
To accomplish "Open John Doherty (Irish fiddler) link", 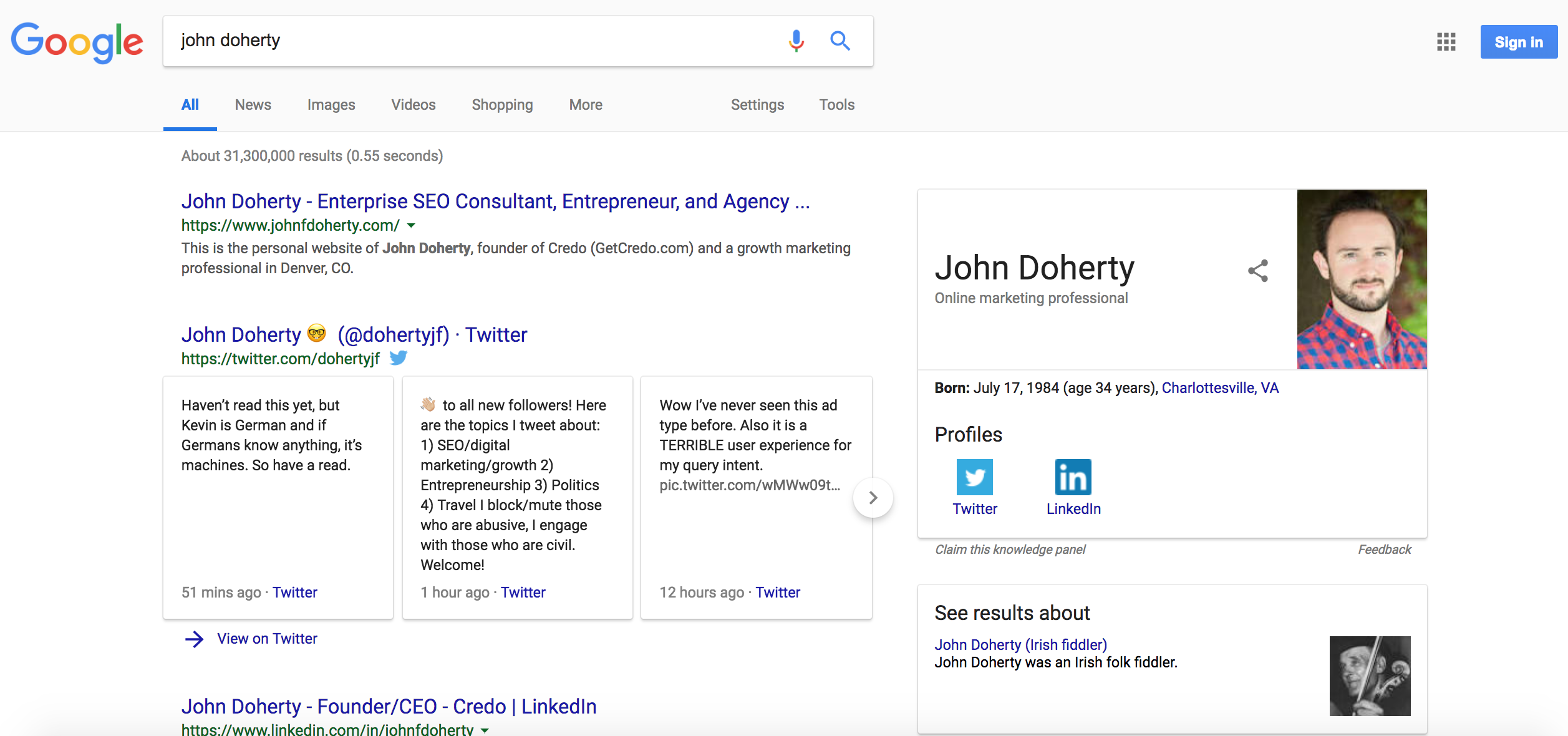I will pyautogui.click(x=1020, y=645).
